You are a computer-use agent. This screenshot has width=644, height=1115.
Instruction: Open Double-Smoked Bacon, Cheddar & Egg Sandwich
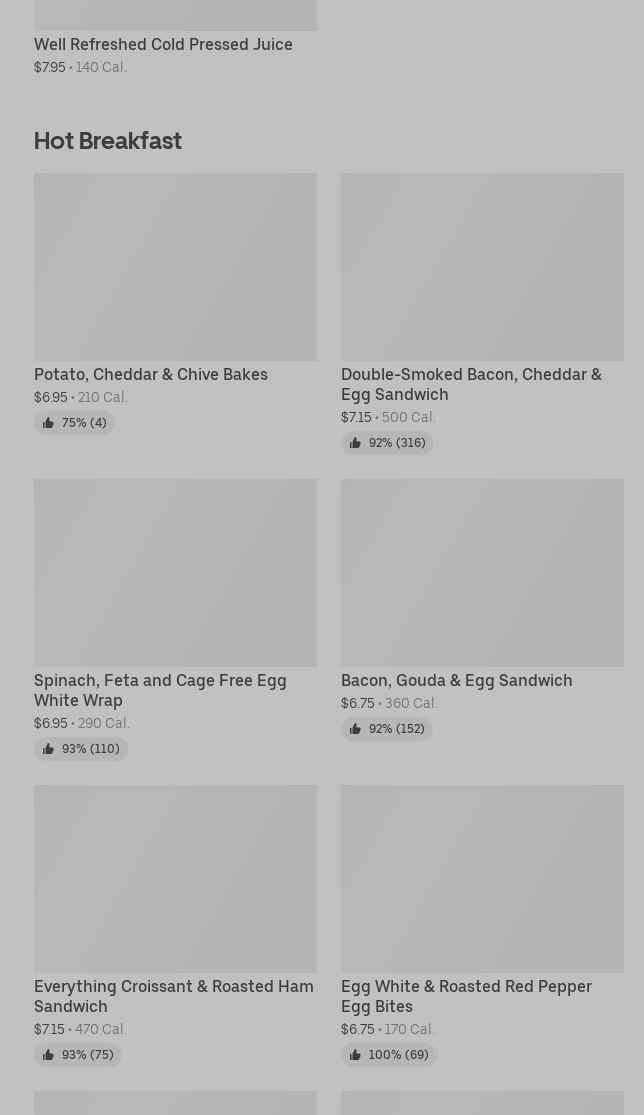tap(471, 384)
